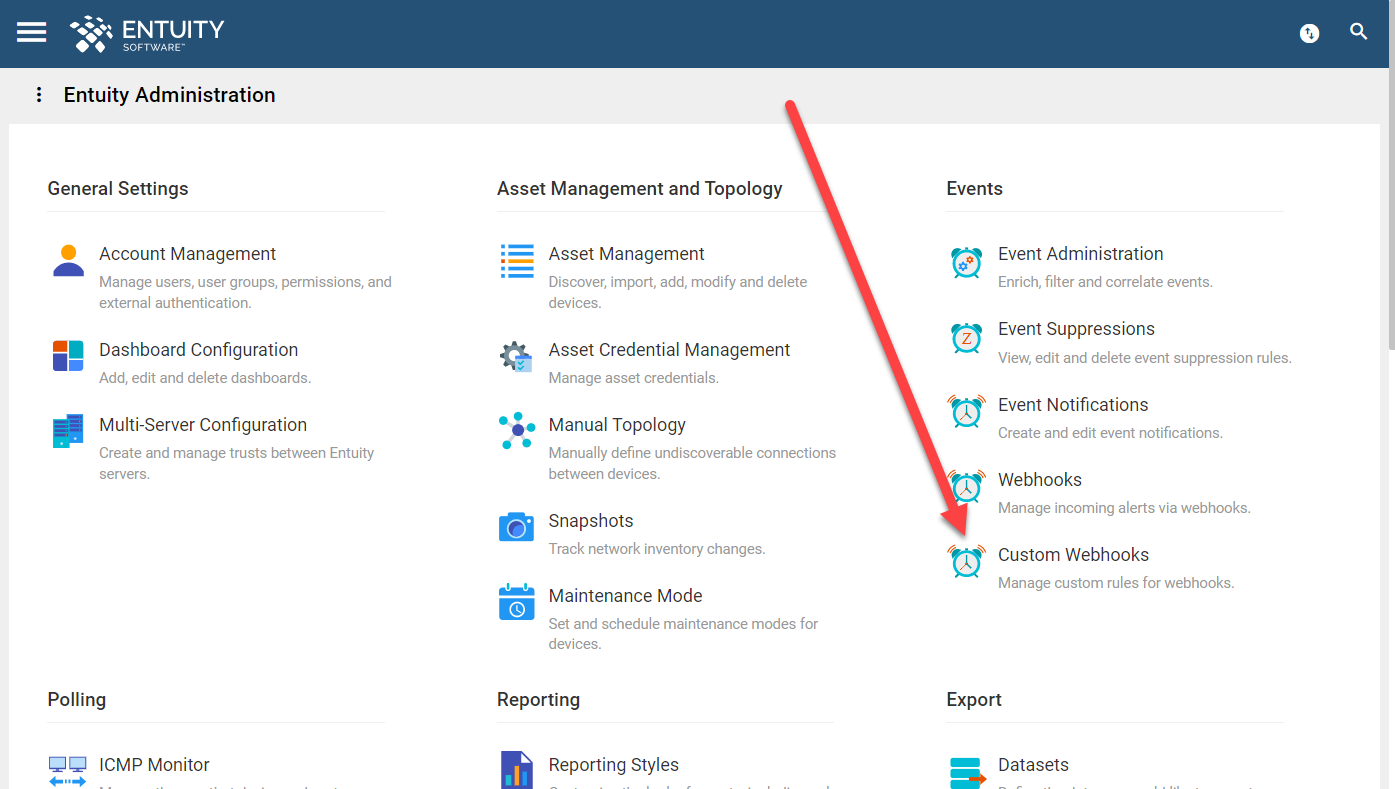Click the Dashboard Configuration tiles icon
The image size is (1395, 789).
coord(67,355)
